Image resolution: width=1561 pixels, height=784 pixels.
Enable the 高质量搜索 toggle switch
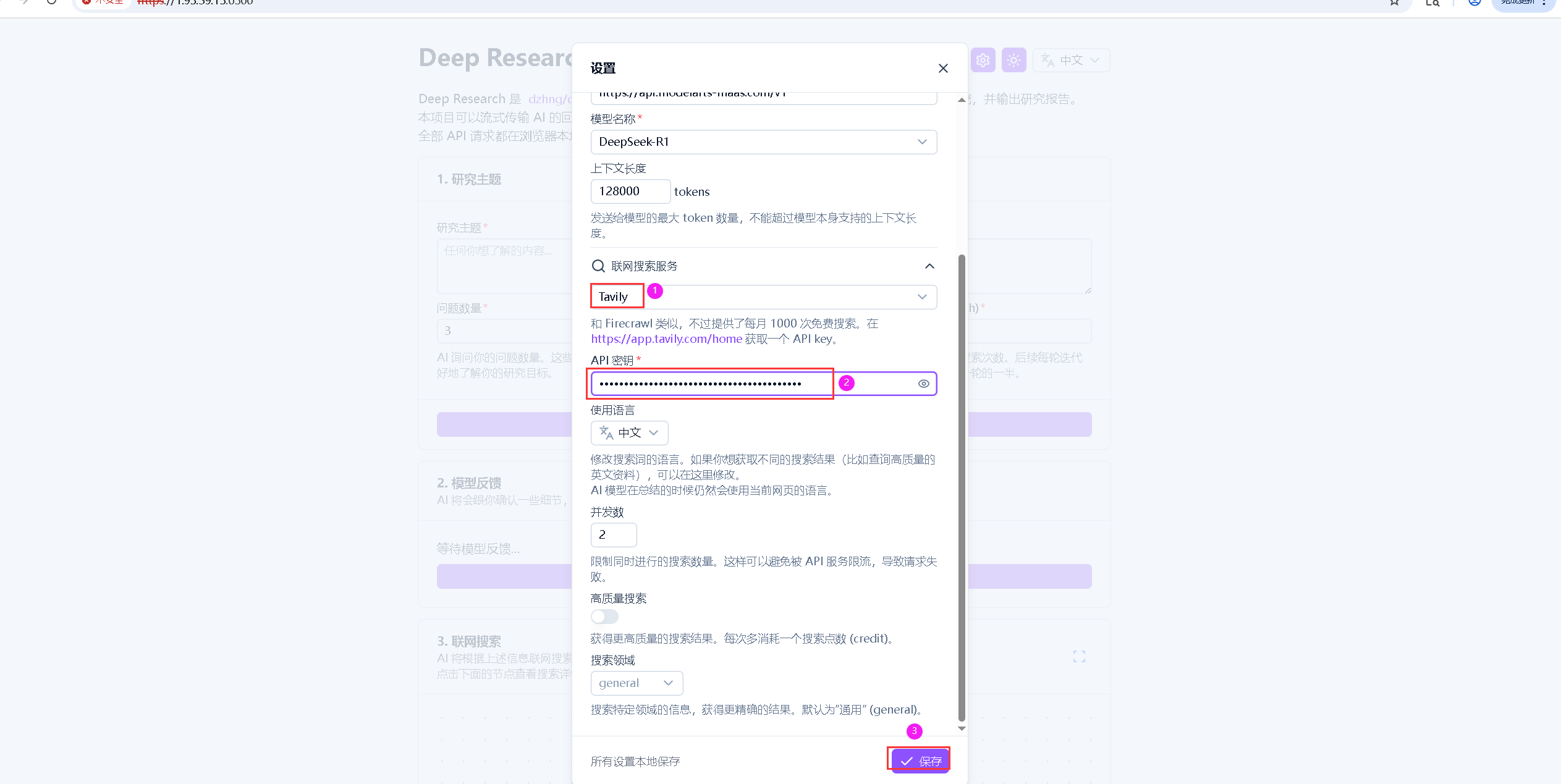tap(604, 617)
